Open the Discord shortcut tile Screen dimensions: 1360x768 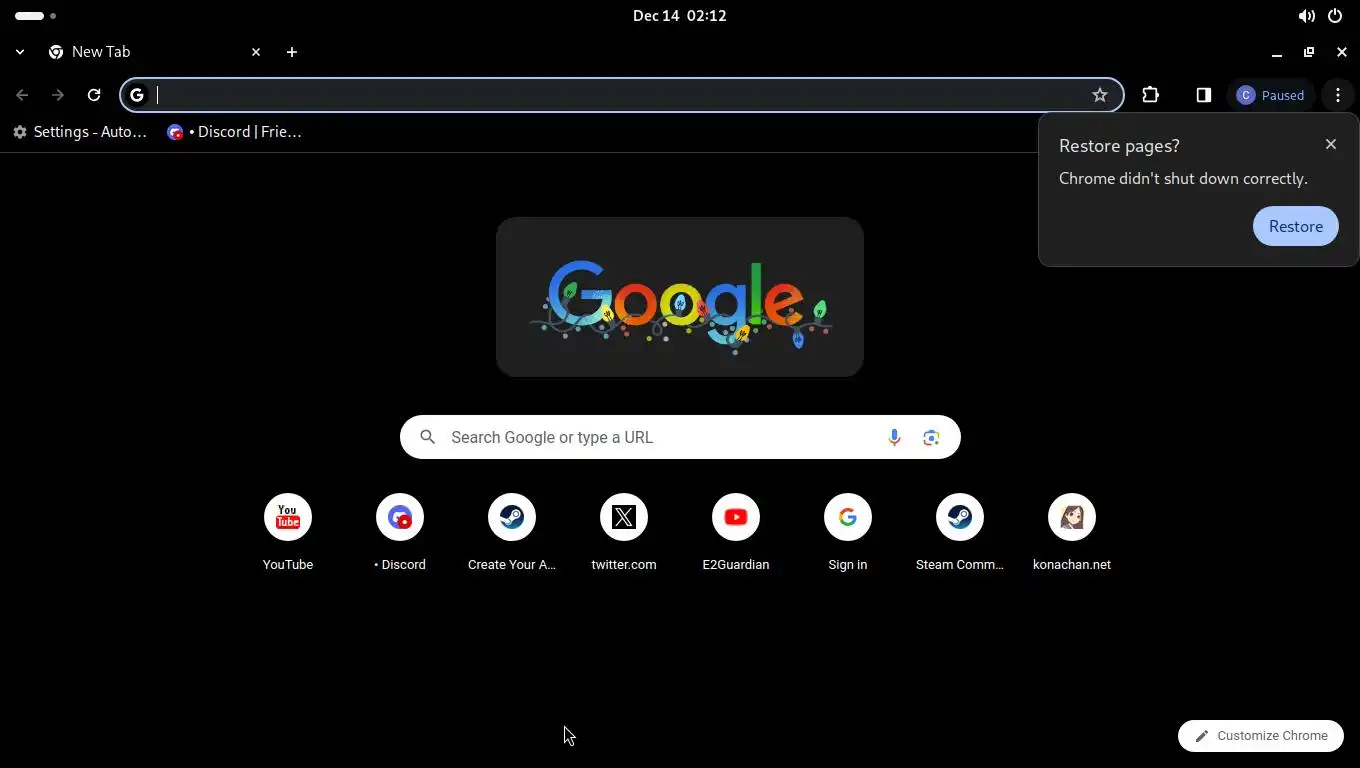point(400,533)
